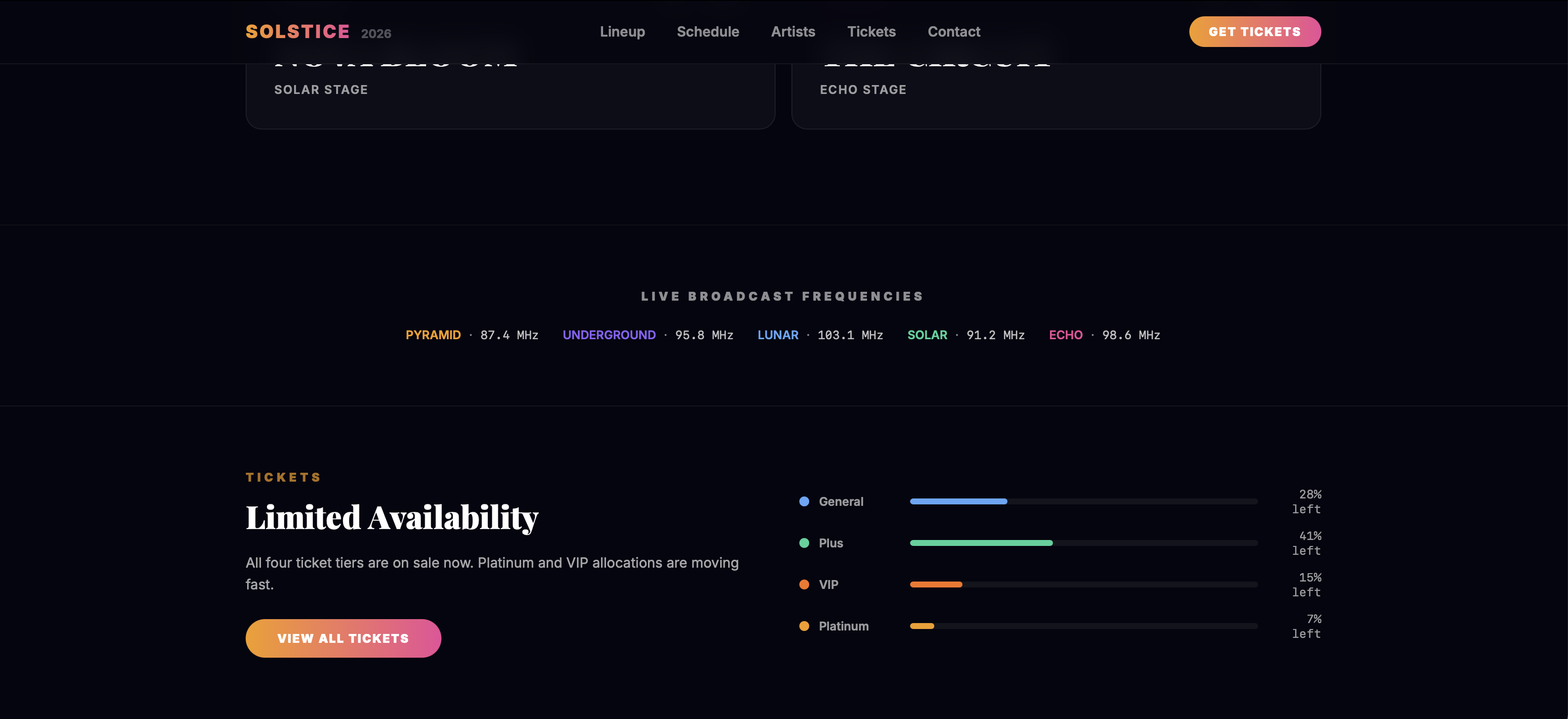The width and height of the screenshot is (1568, 719).
Task: Select Tickets in the navigation bar
Action: click(x=871, y=32)
